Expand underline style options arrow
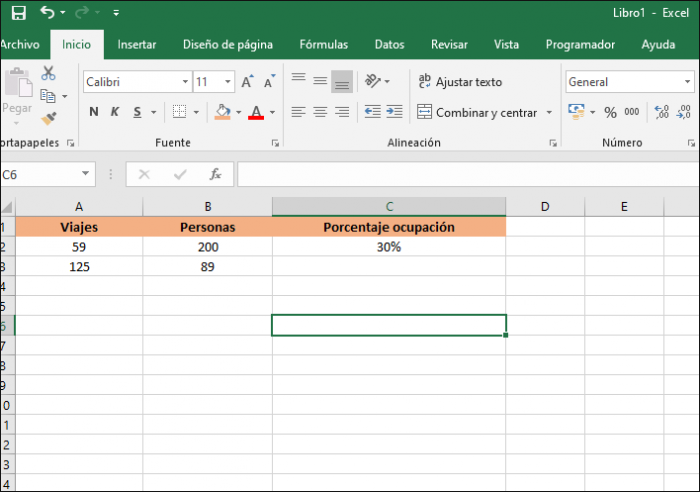 tap(154, 112)
